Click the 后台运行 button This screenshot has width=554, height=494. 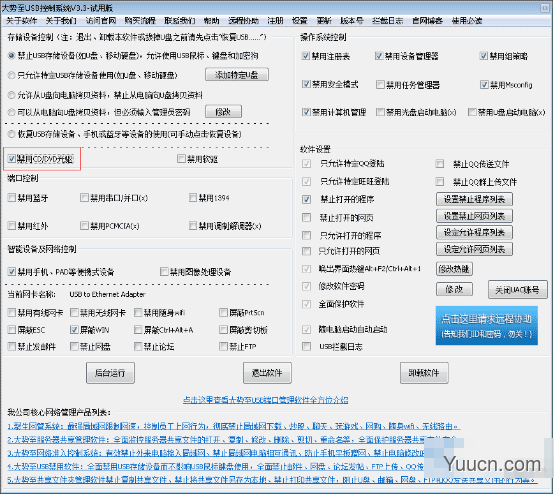(110, 373)
